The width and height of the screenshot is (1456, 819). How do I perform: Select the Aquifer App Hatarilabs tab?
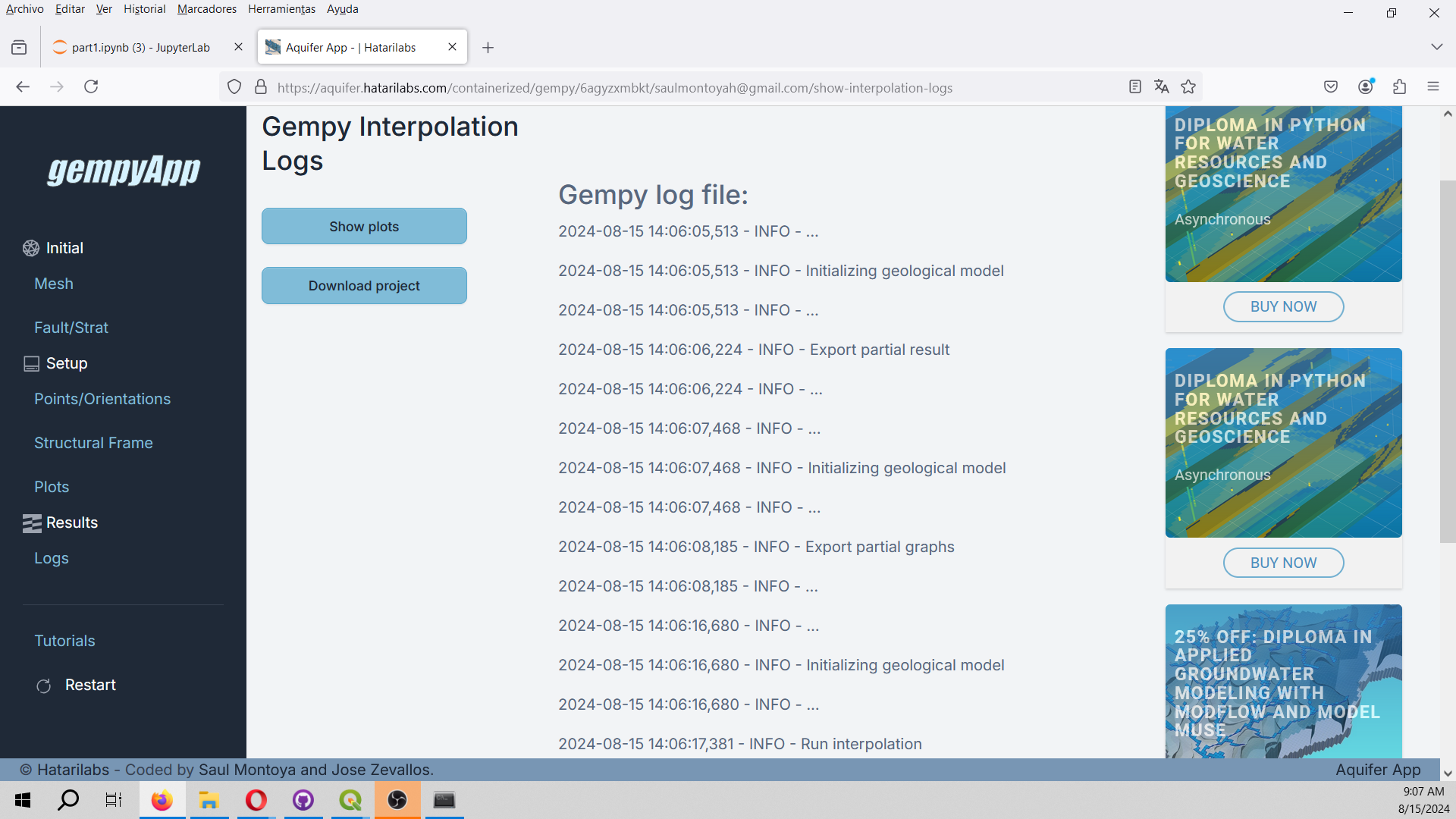(350, 47)
